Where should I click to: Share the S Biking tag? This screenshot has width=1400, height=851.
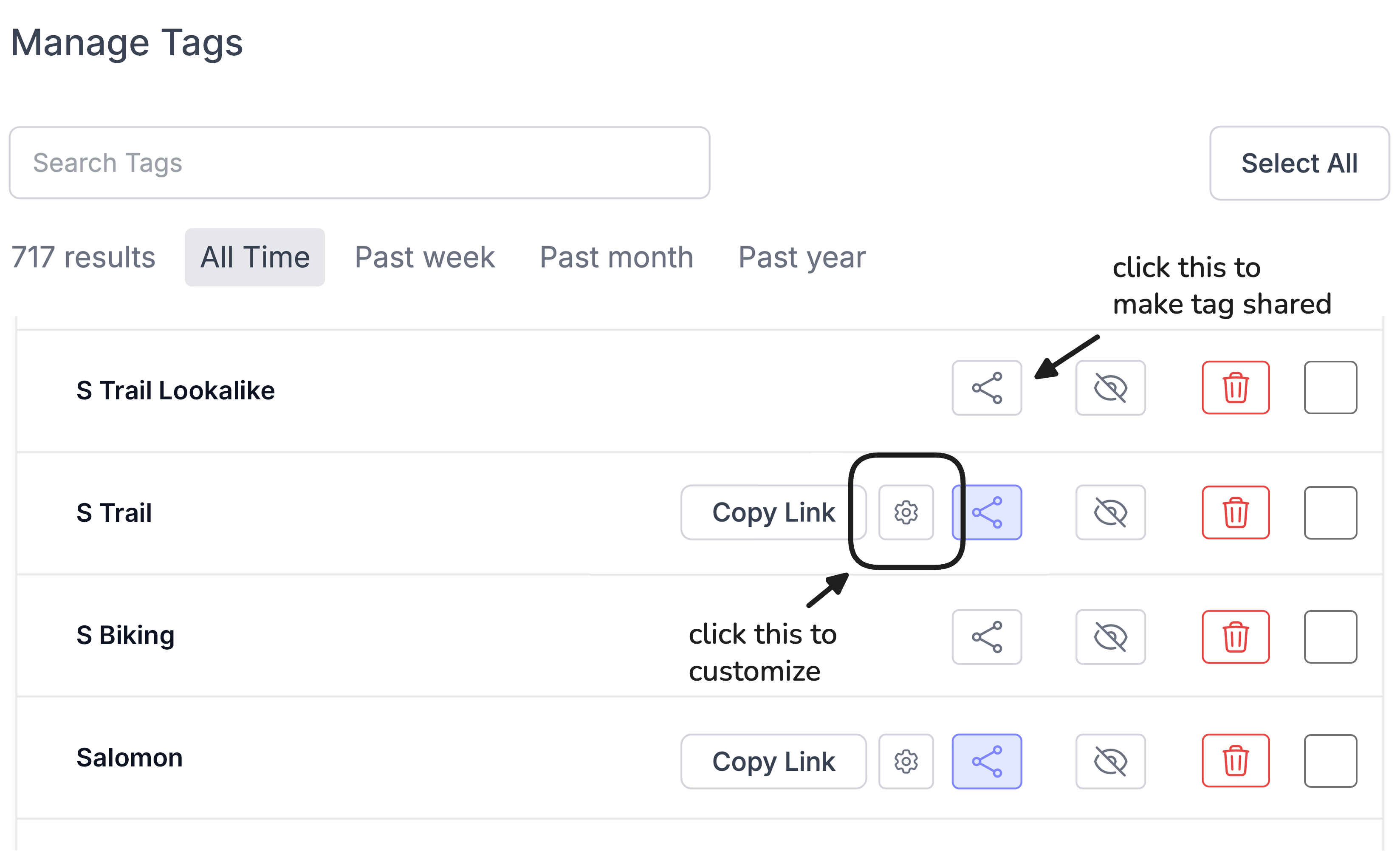tap(986, 637)
